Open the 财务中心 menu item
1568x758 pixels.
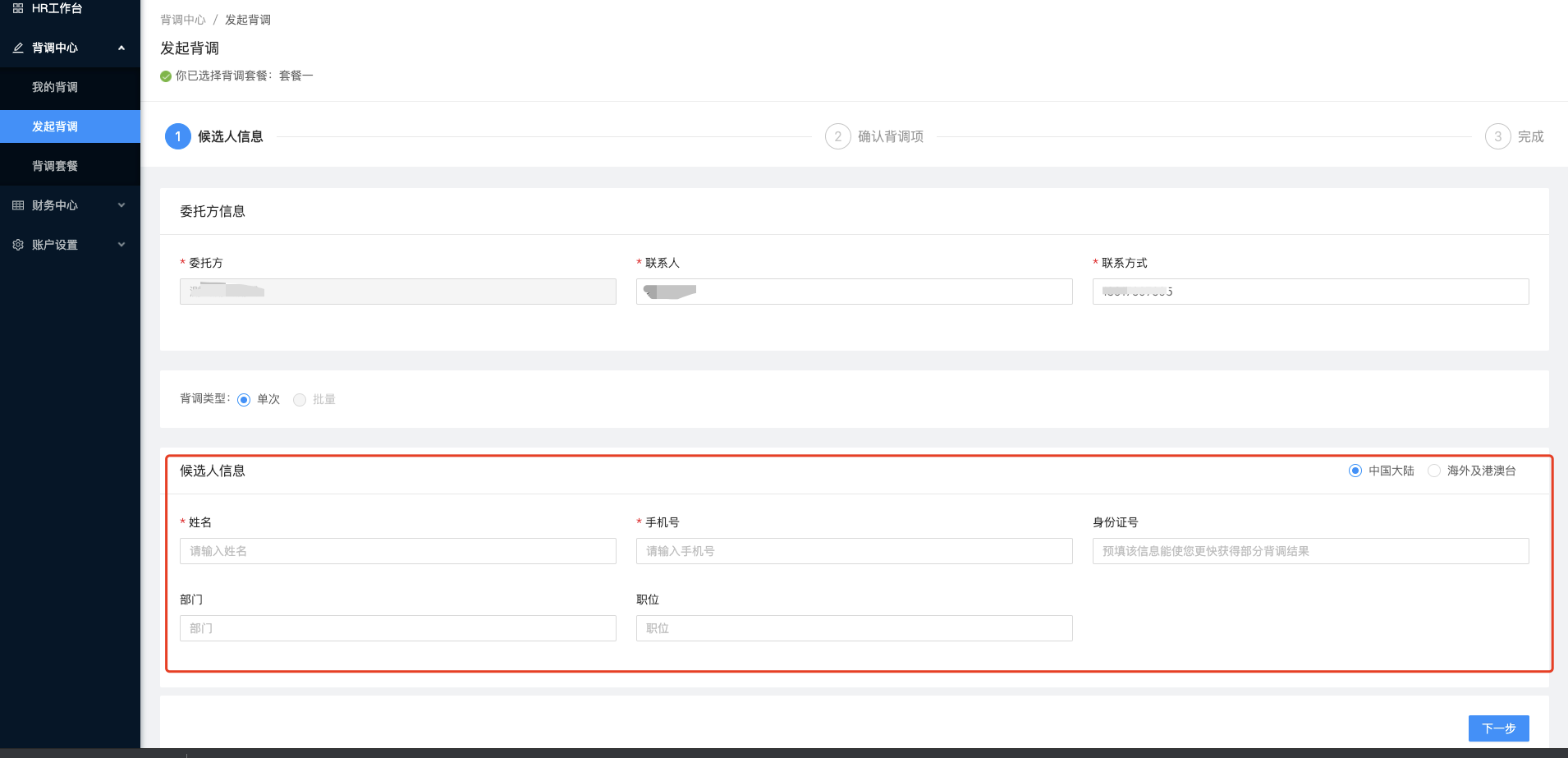point(70,205)
